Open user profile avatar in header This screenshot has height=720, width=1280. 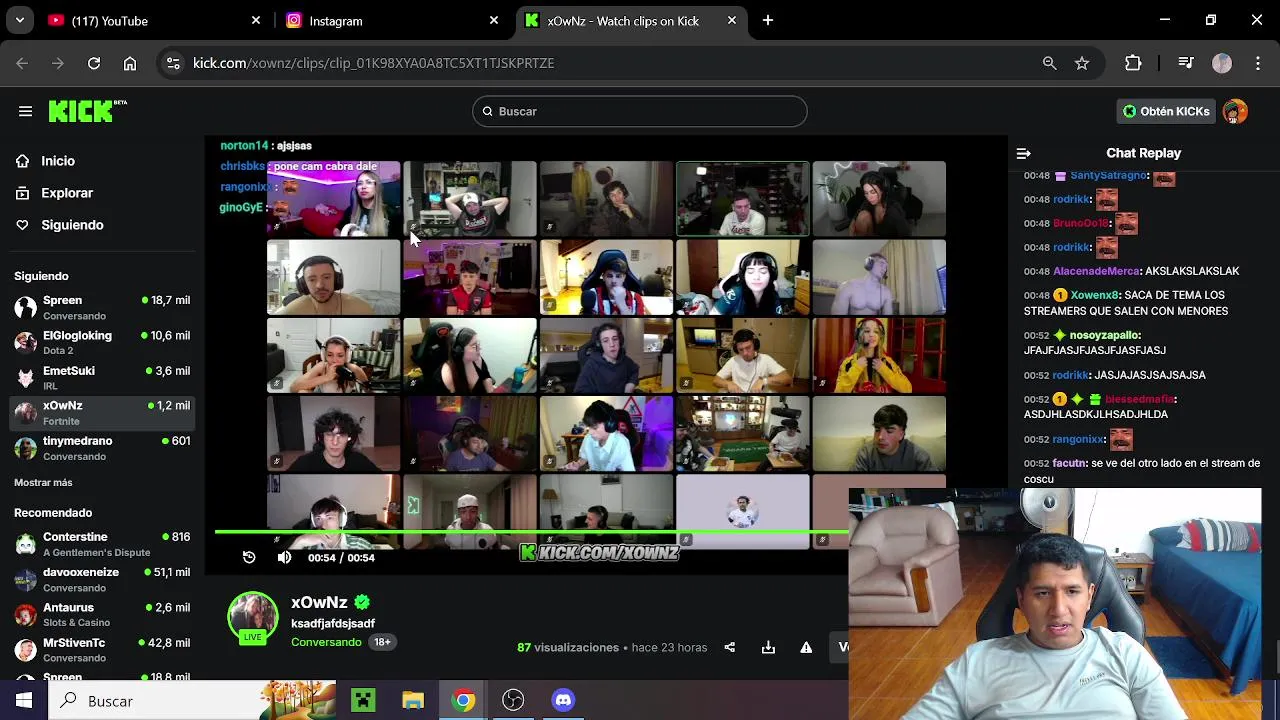click(1235, 111)
